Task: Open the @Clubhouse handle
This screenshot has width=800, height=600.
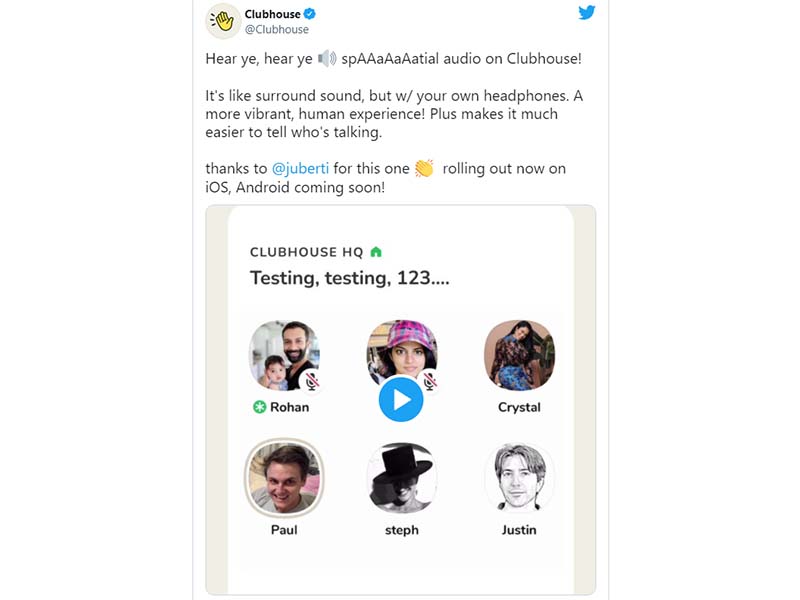Action: [276, 30]
